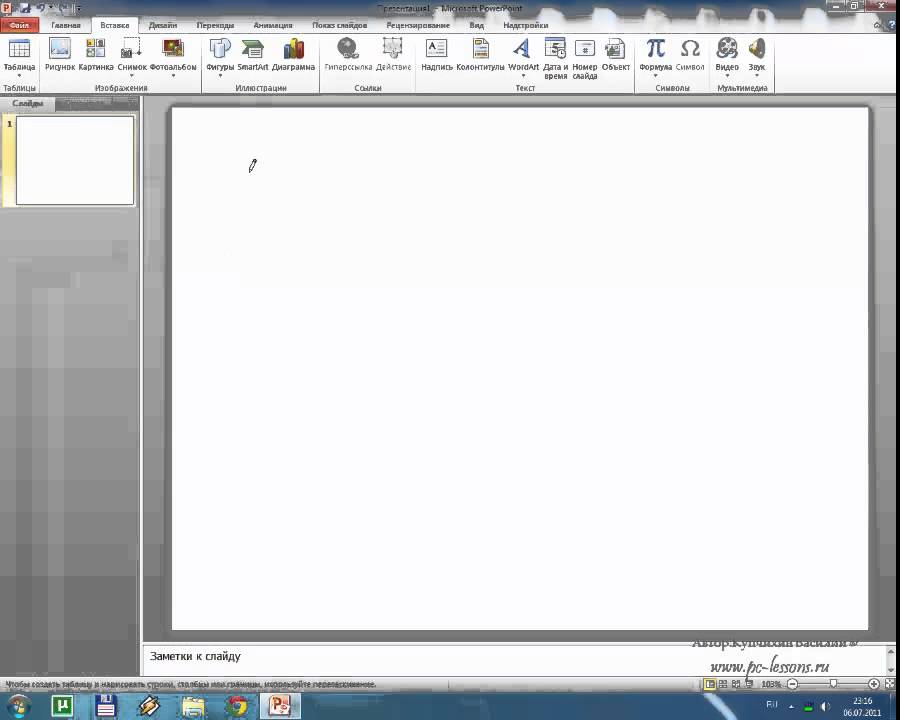Screen dimensions: 900x720
Task: Switch to the Дизайн tab
Action: pyautogui.click(x=162, y=25)
